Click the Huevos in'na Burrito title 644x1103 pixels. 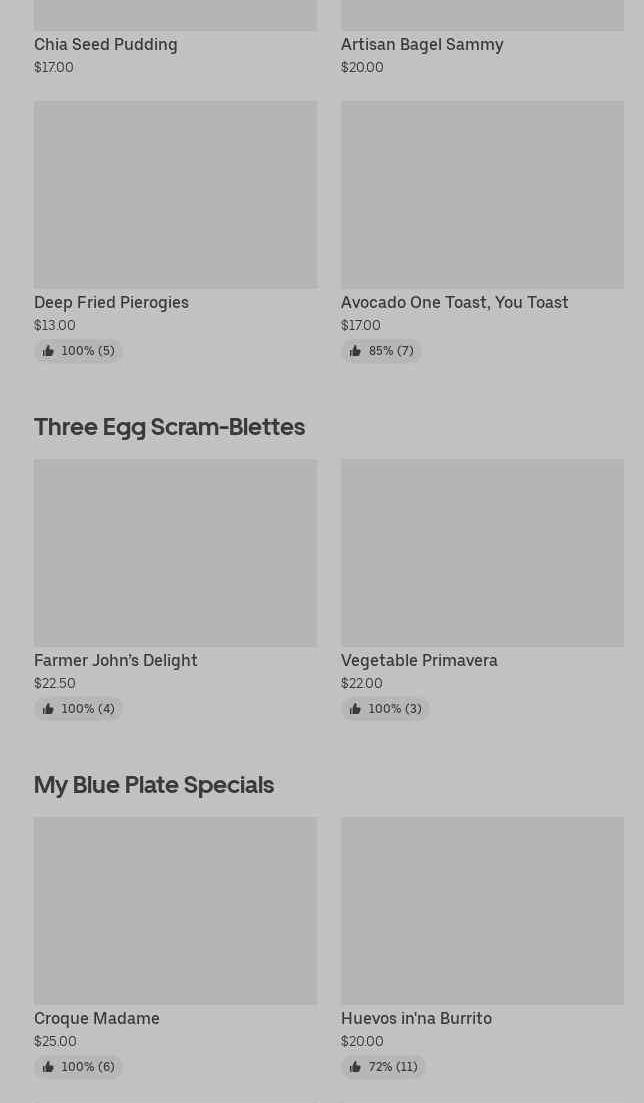pos(416,1018)
